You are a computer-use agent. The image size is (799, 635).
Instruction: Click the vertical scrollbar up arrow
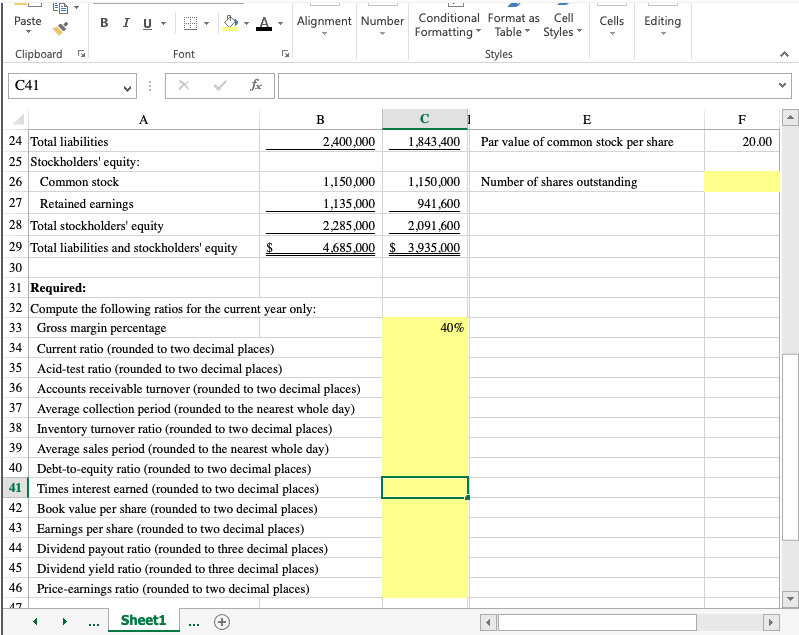click(x=789, y=118)
